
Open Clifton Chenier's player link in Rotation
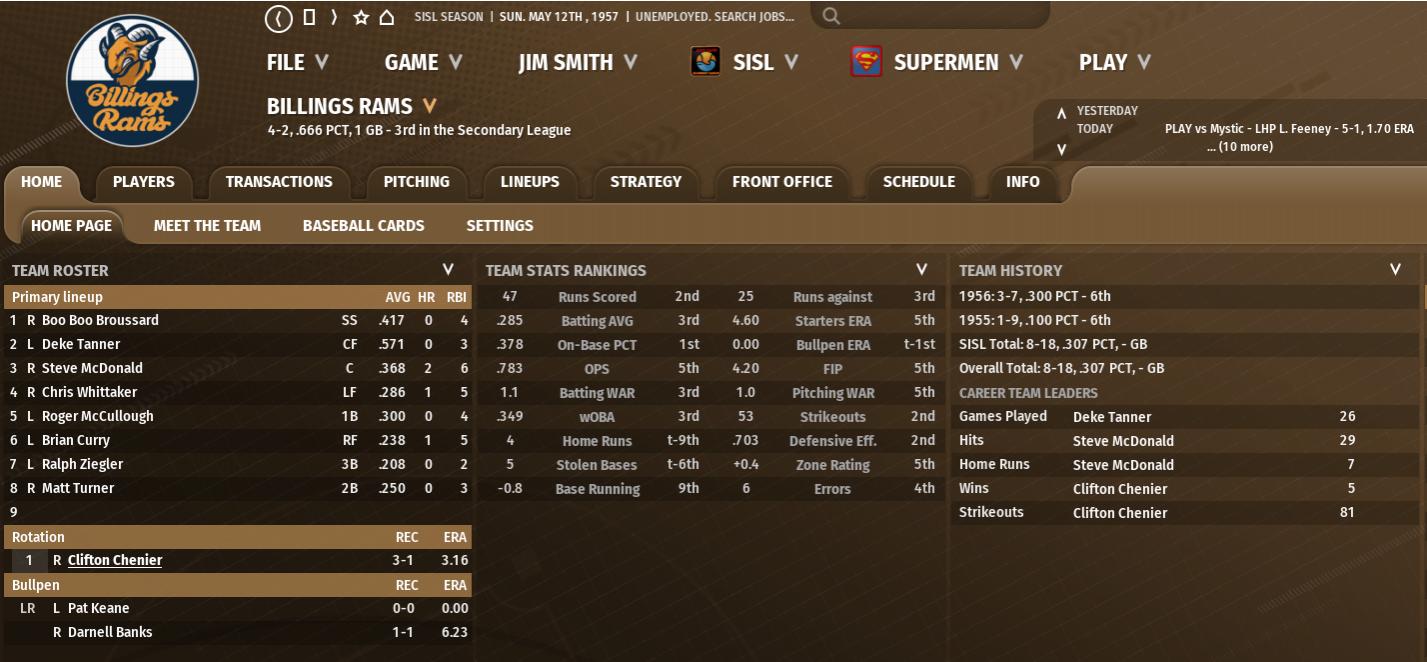tap(115, 560)
